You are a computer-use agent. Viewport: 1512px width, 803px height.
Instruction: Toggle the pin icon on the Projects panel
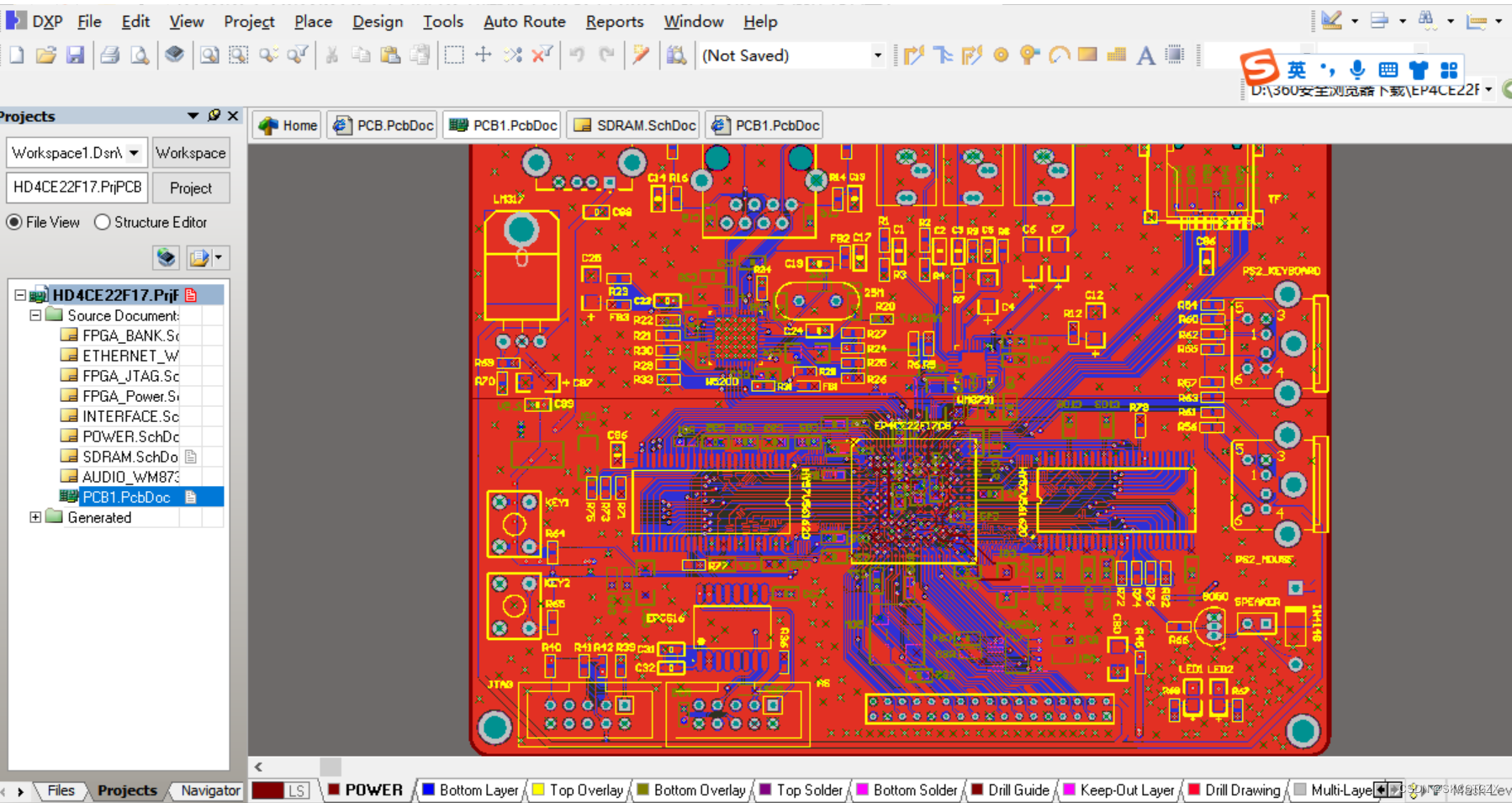(x=216, y=116)
